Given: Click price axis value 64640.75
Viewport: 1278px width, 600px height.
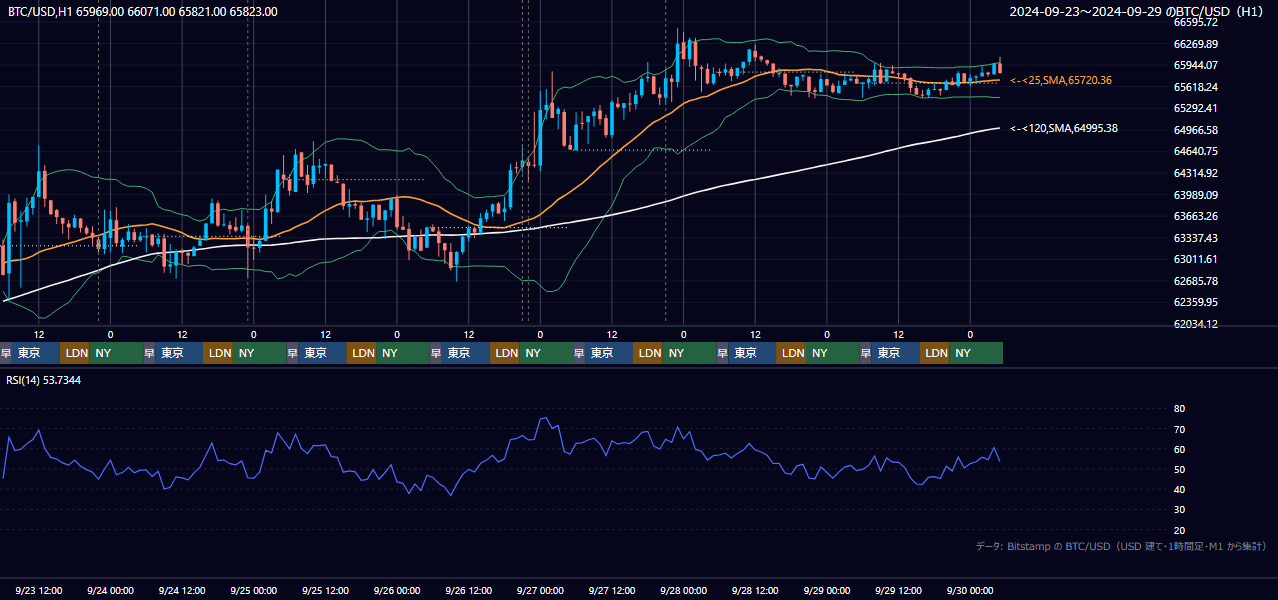Looking at the screenshot, I should [x=1195, y=151].
